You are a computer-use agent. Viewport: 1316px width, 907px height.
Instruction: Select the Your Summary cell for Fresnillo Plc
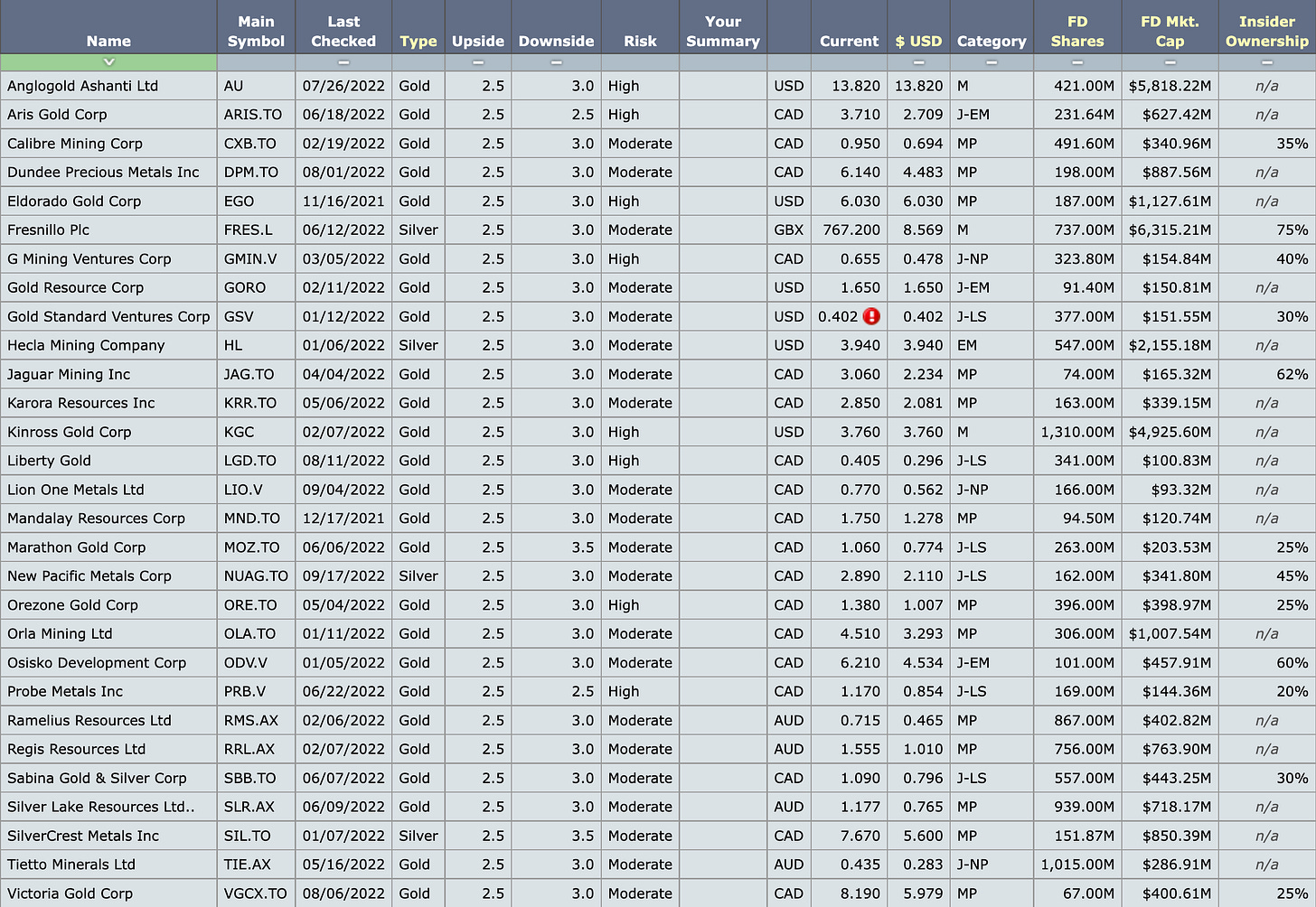point(722,229)
